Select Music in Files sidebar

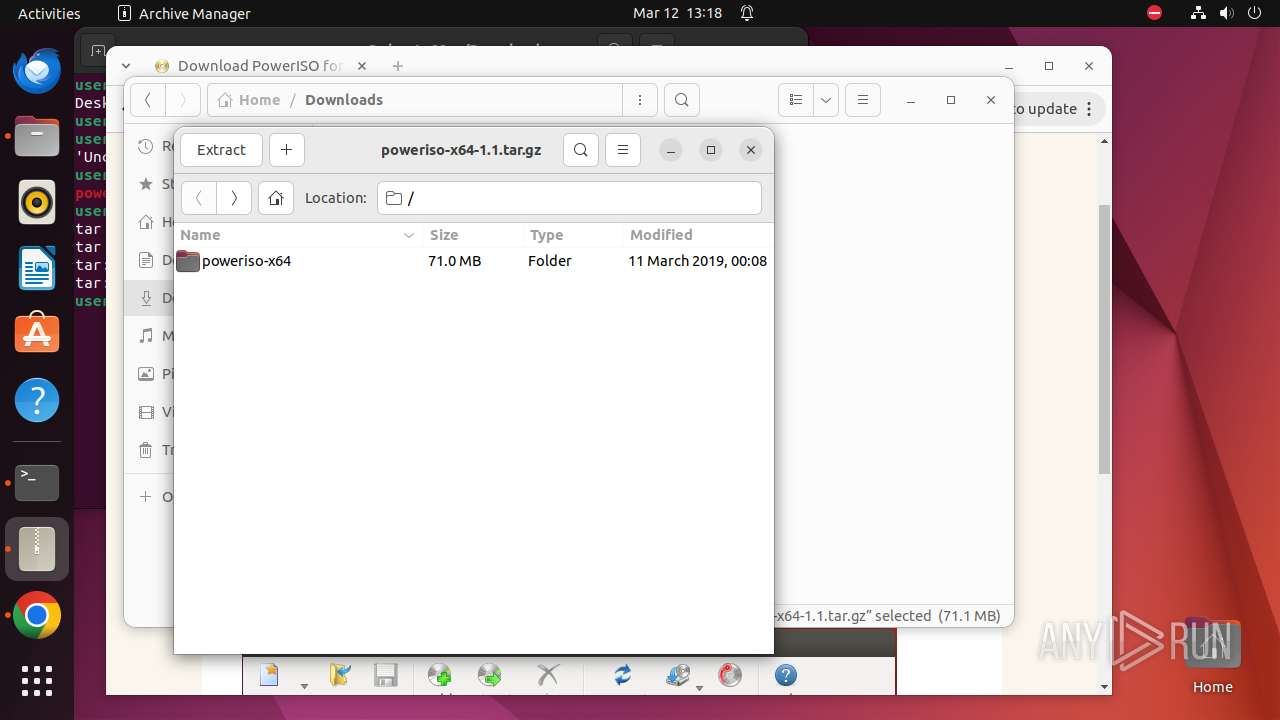pos(150,336)
